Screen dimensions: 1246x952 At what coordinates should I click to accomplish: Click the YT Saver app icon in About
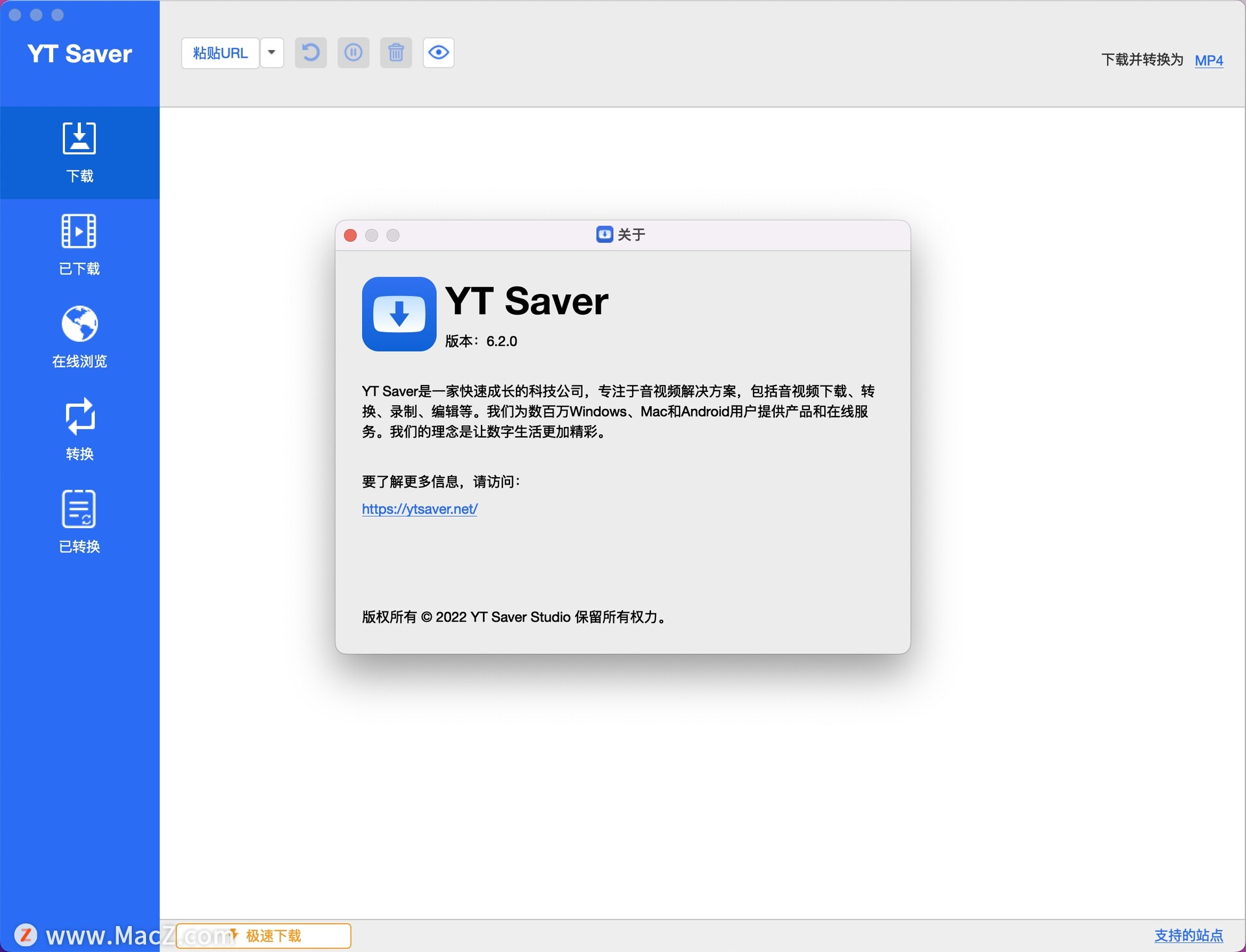coord(399,314)
